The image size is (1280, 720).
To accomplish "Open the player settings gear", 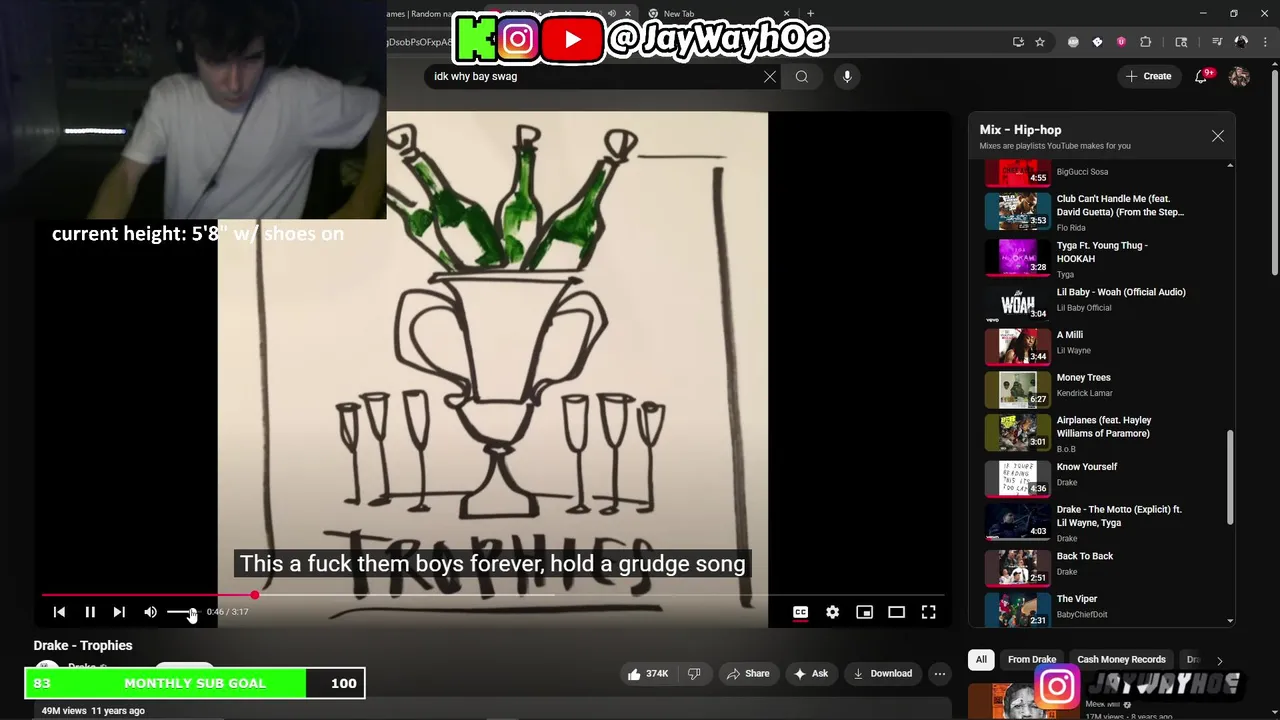I will pos(832,612).
